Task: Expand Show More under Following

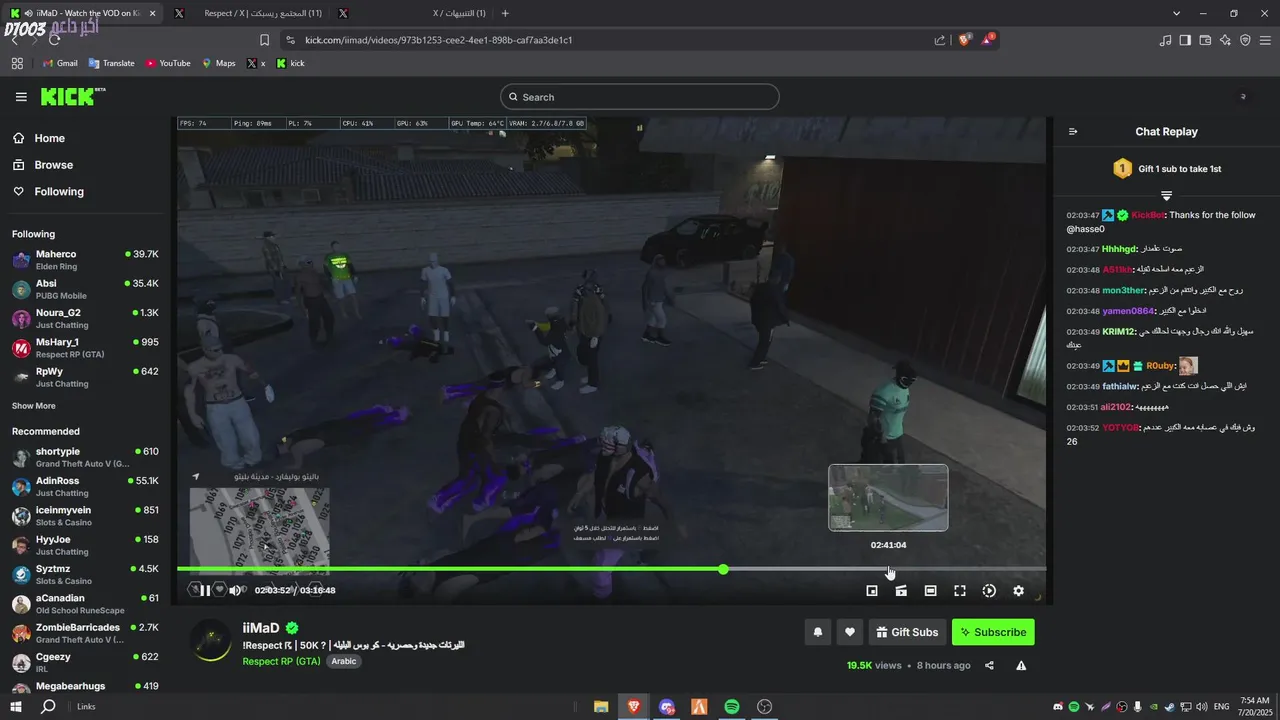Action: tap(34, 406)
